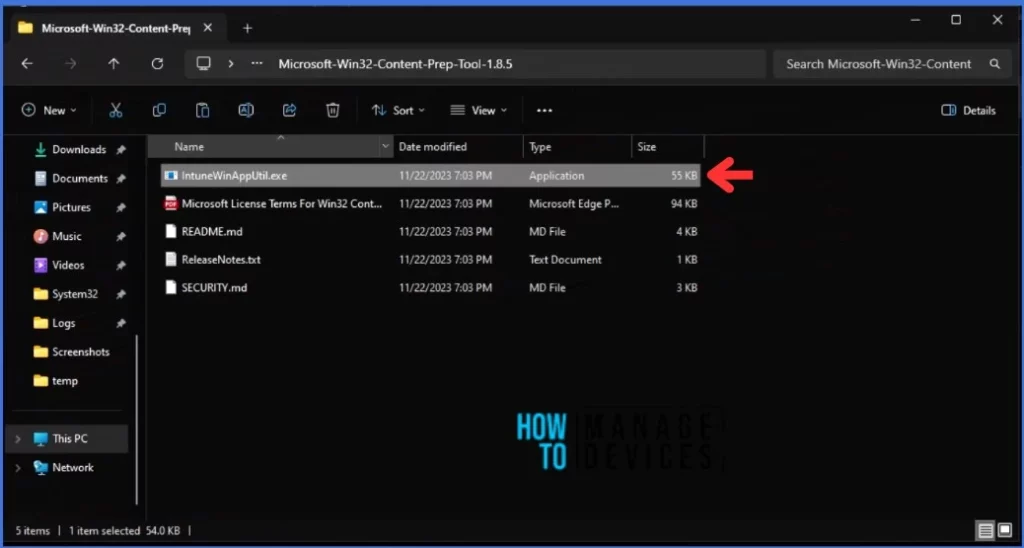Open hidden breadcrumb ellipsis in address bar
Image resolution: width=1024 pixels, height=548 pixels.
coord(257,64)
